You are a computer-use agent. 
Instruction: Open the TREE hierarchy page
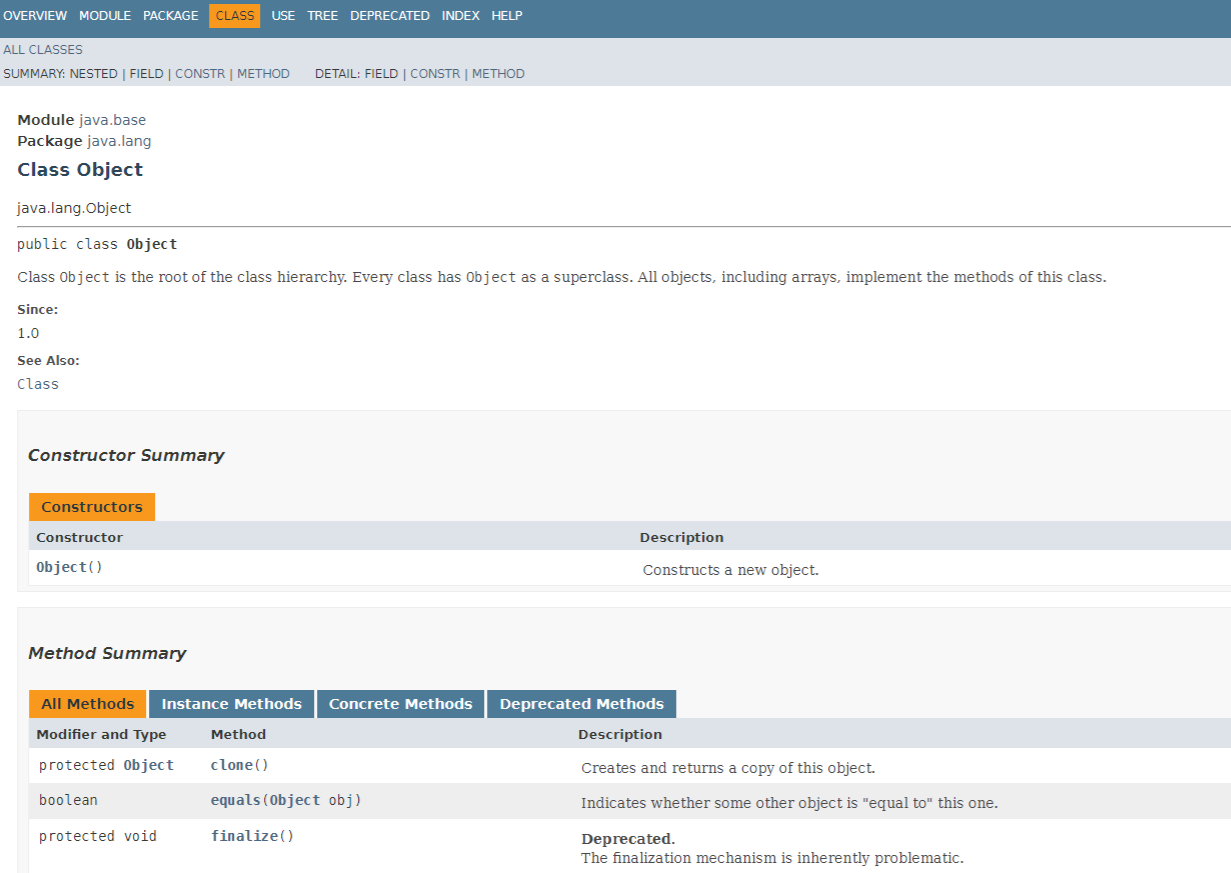click(322, 16)
